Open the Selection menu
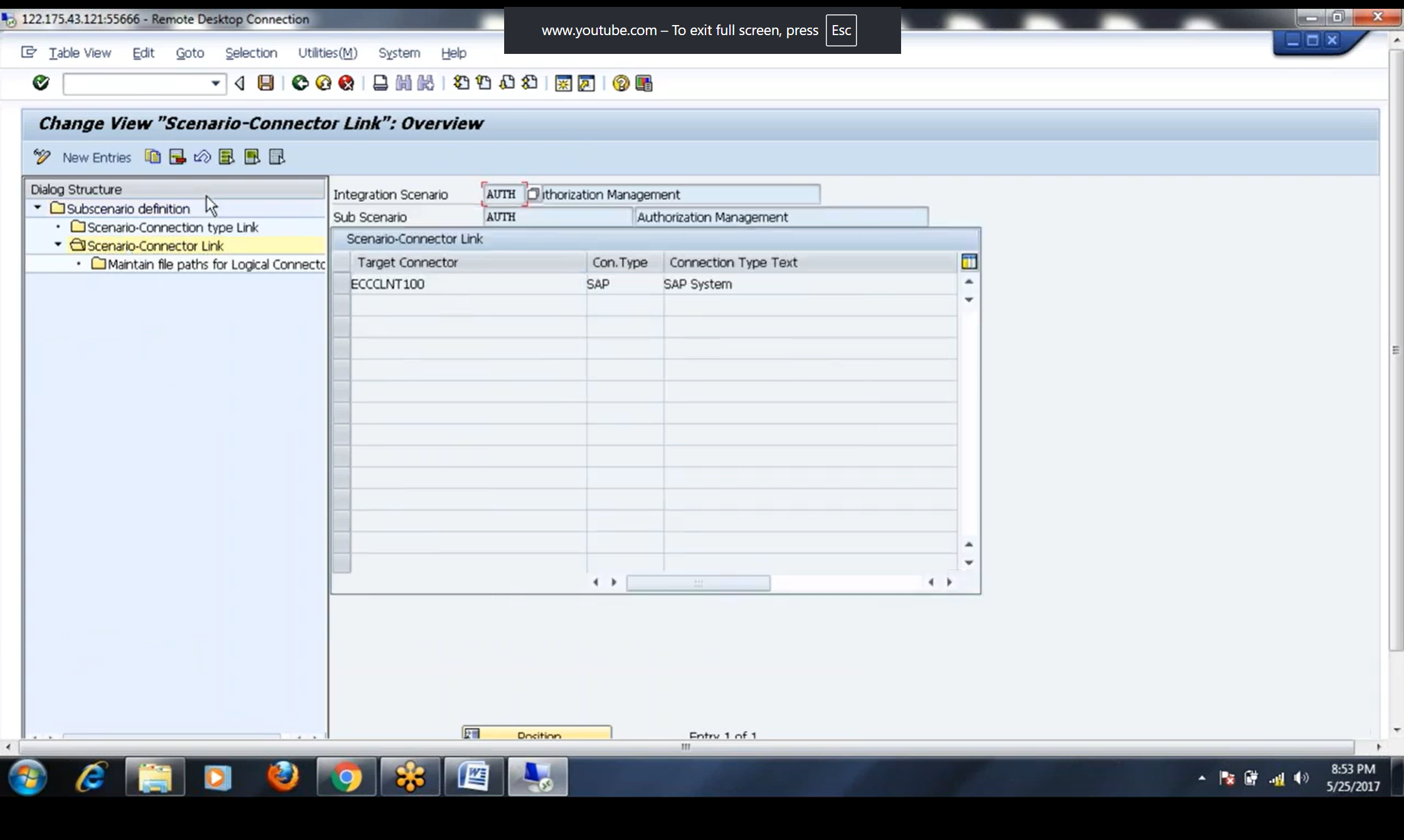 [251, 53]
